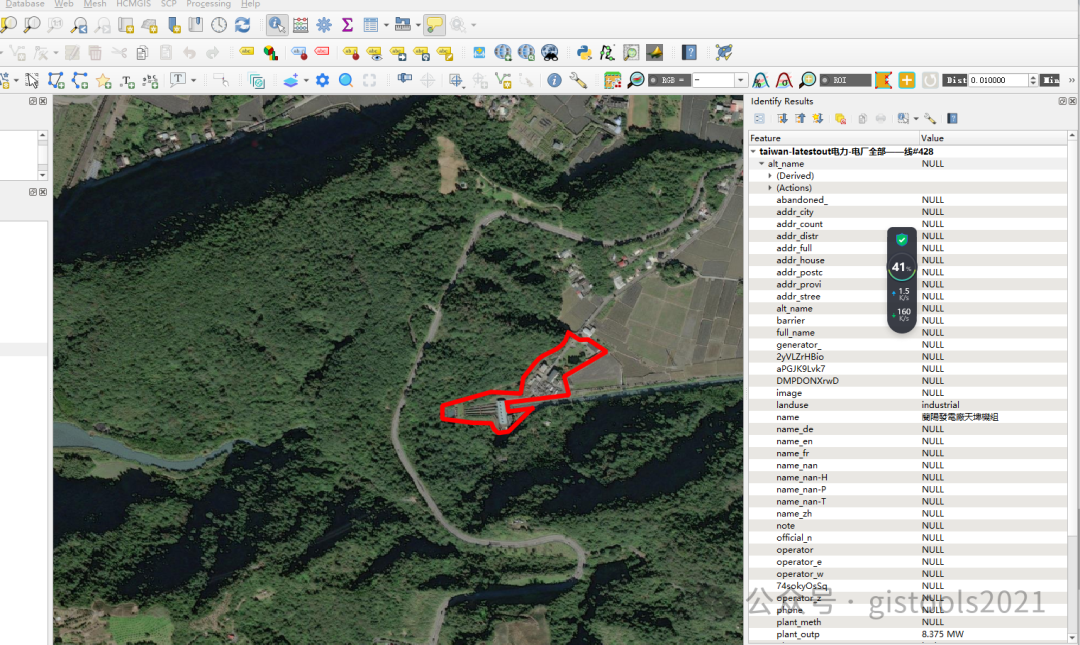The image size is (1080, 645).
Task: Click Expand Tree icon in Identify Results
Action: pos(782,119)
